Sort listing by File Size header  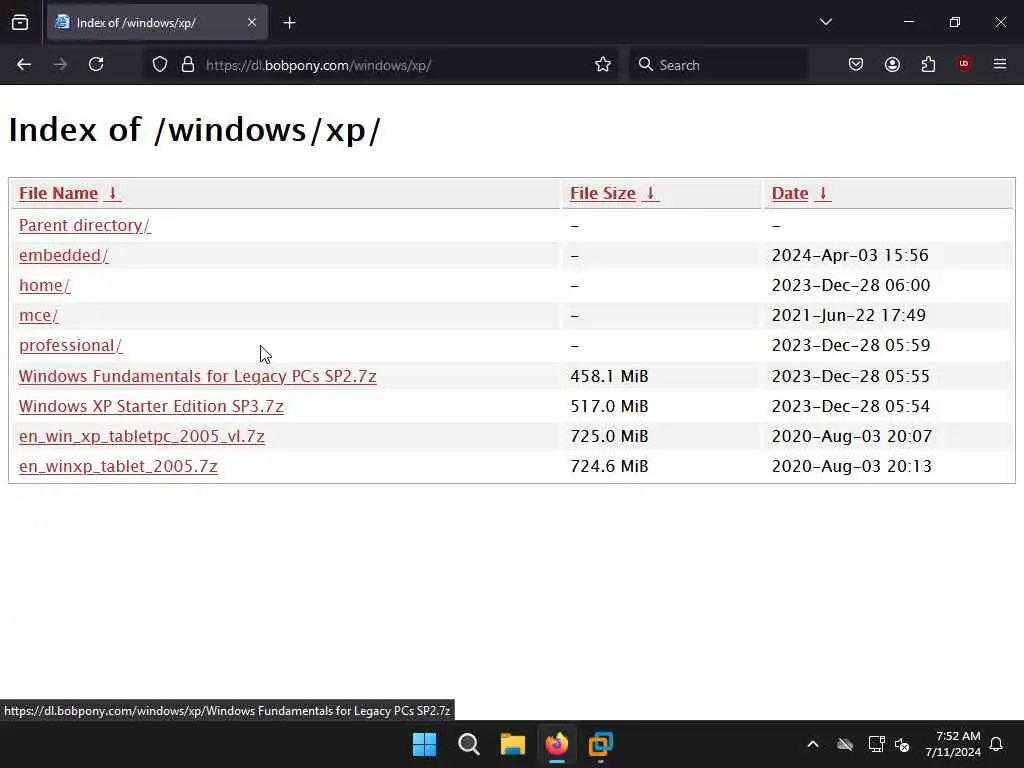pos(603,193)
